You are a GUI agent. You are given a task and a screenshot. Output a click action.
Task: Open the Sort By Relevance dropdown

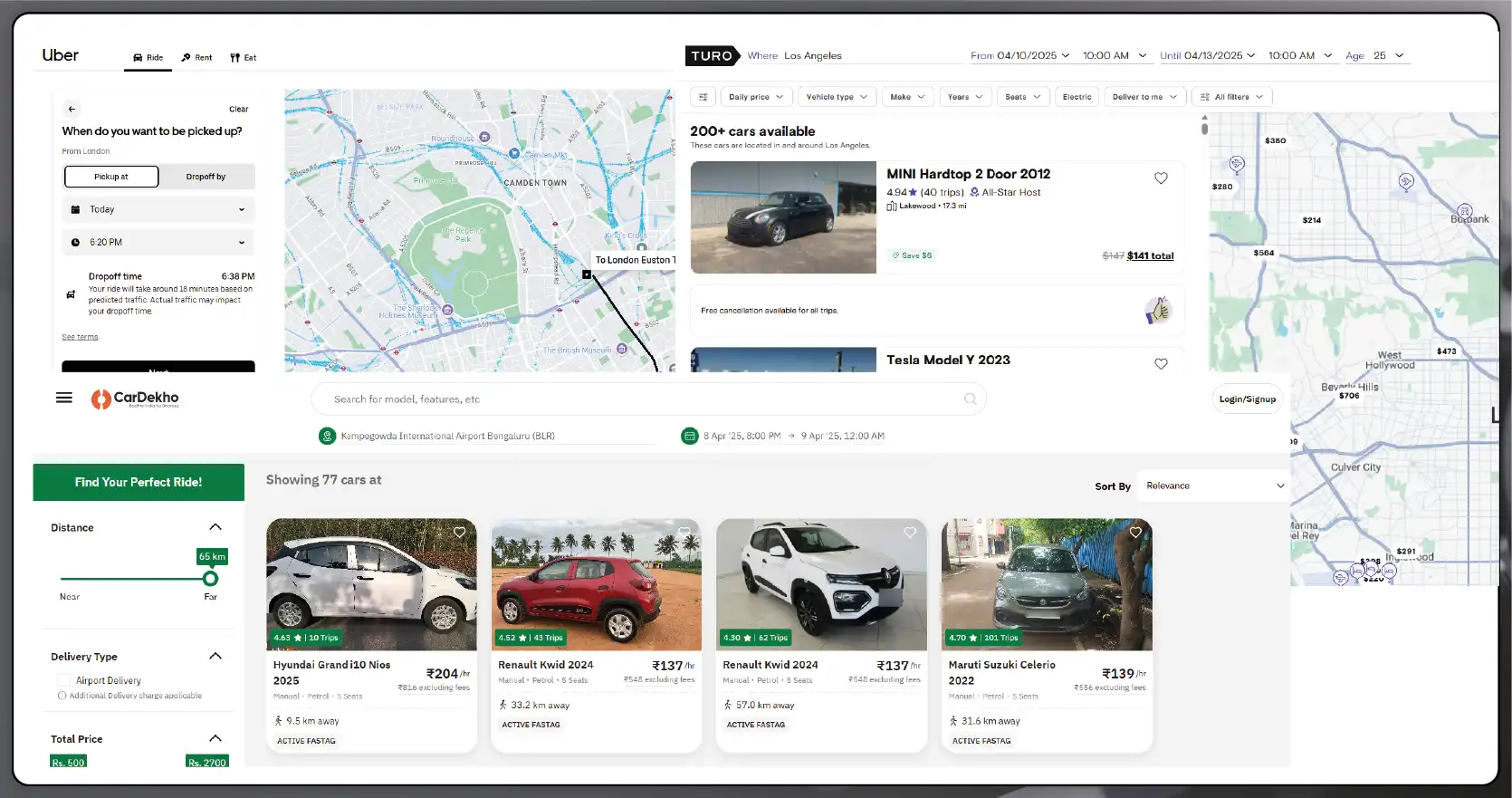pos(1213,486)
